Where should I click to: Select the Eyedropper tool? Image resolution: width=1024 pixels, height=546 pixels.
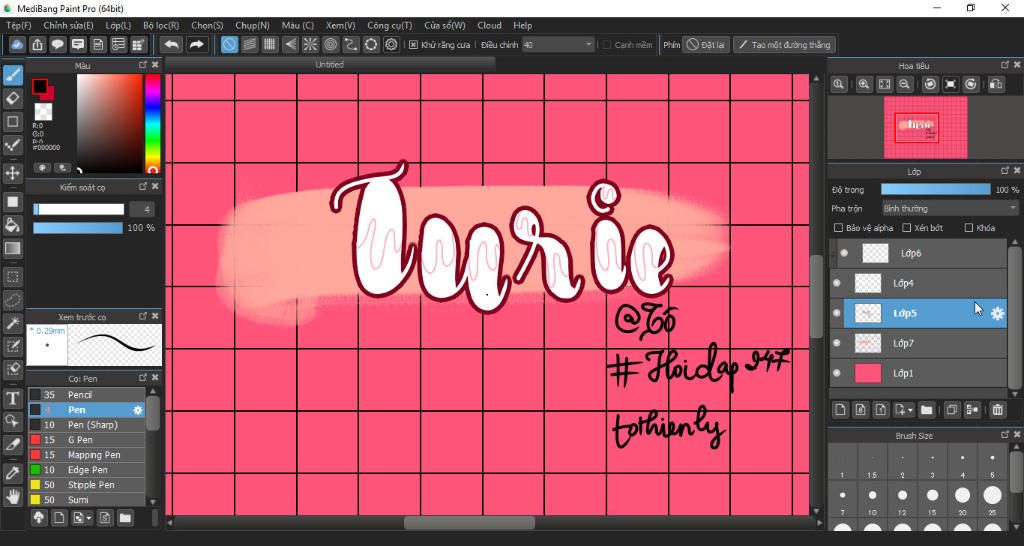(x=12, y=473)
